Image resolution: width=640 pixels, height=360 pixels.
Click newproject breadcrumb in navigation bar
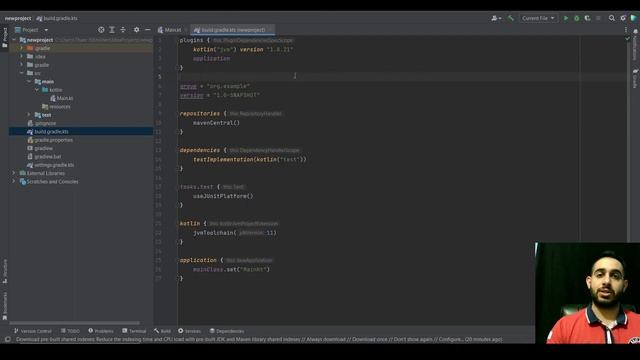tap(18, 18)
